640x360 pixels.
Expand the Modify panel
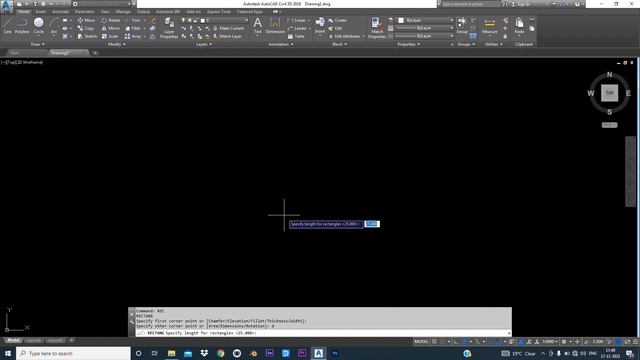[x=116, y=44]
